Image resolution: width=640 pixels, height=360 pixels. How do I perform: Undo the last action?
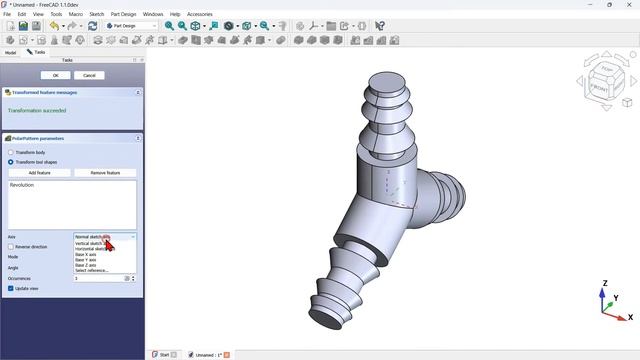pyautogui.click(x=54, y=26)
